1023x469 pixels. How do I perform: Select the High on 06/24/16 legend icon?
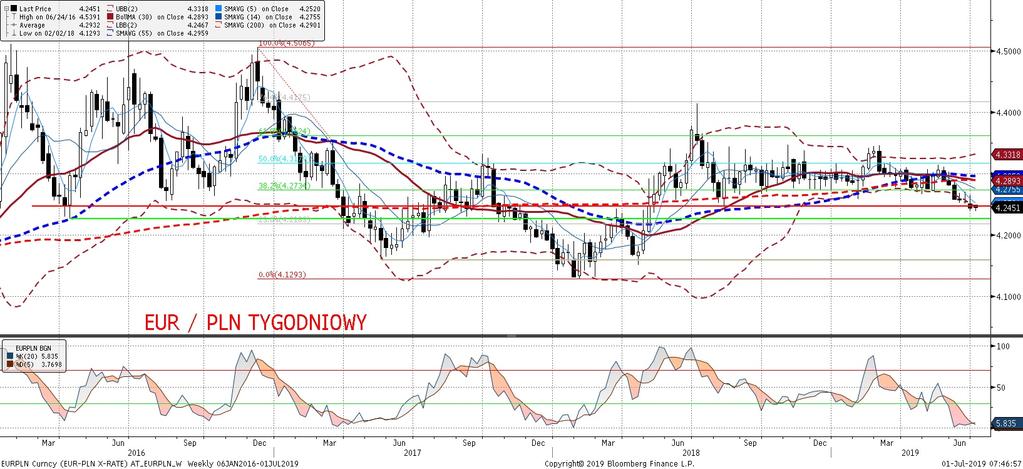coord(14,17)
